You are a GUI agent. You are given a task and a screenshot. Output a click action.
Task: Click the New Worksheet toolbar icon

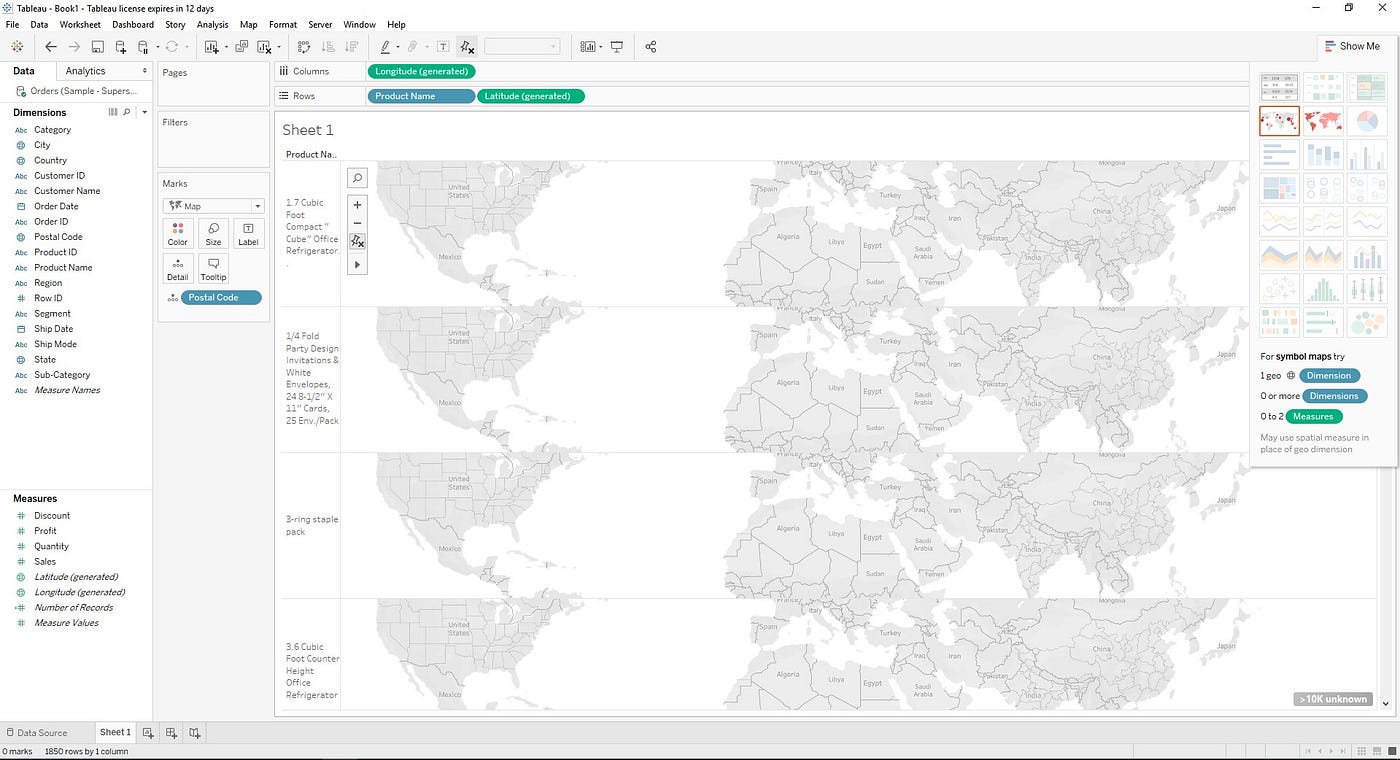[211, 46]
